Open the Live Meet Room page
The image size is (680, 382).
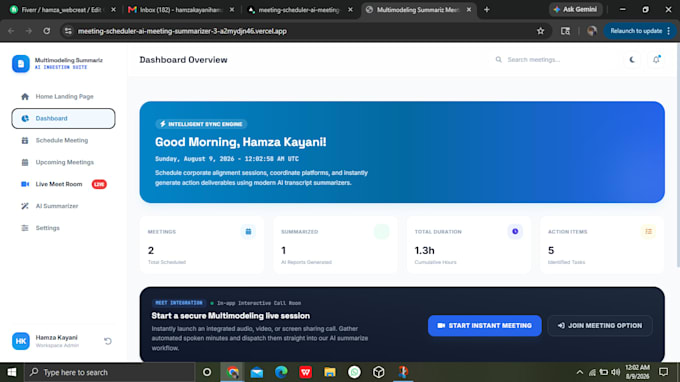[63, 184]
